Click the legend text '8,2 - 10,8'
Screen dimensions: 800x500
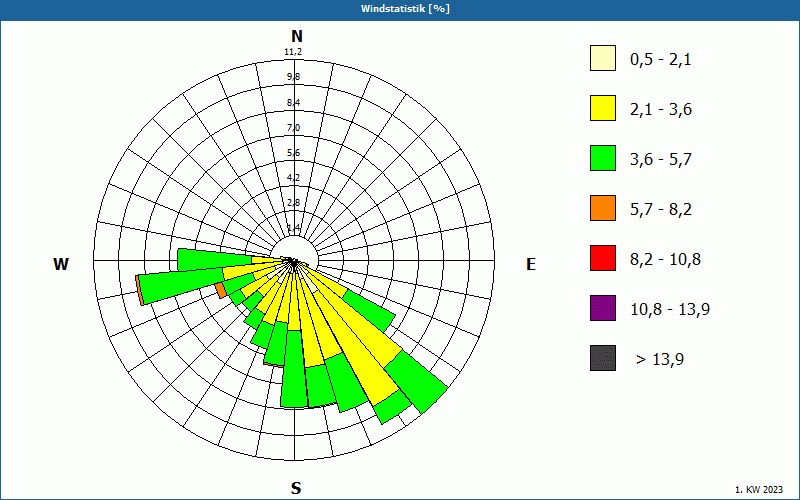pyautogui.click(x=665, y=260)
